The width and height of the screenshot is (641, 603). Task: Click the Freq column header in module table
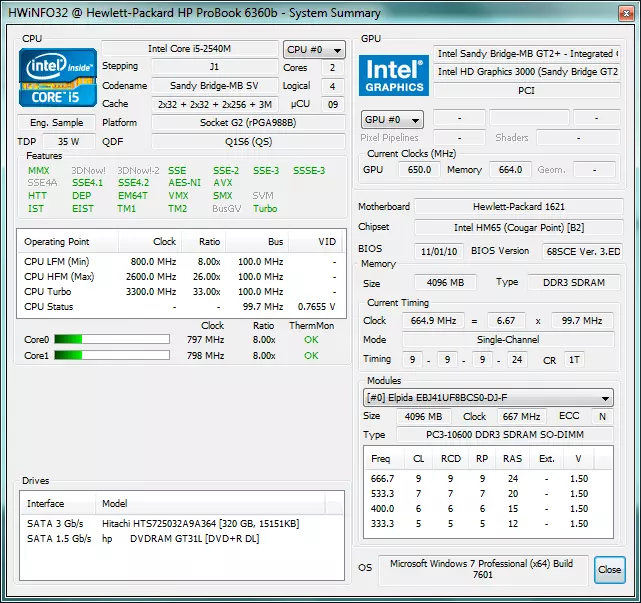coord(383,459)
